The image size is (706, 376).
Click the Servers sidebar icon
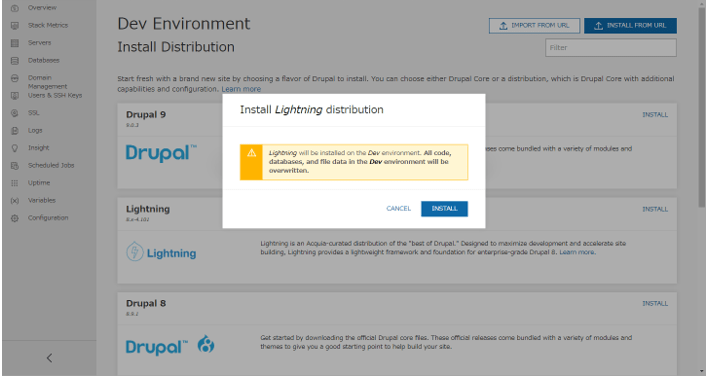(x=15, y=43)
